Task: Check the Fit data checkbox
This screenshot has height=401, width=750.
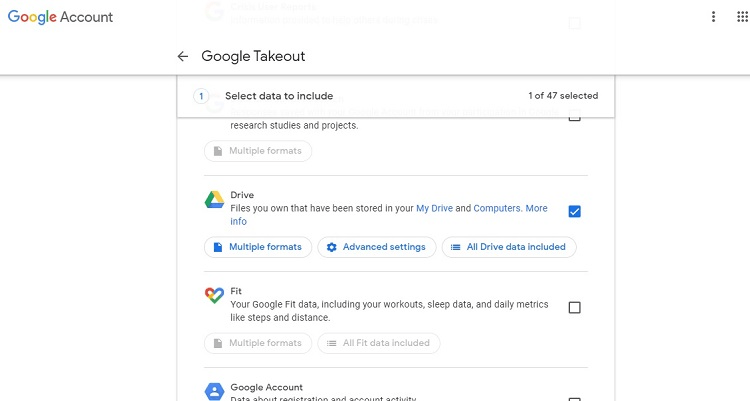Action: coord(574,307)
